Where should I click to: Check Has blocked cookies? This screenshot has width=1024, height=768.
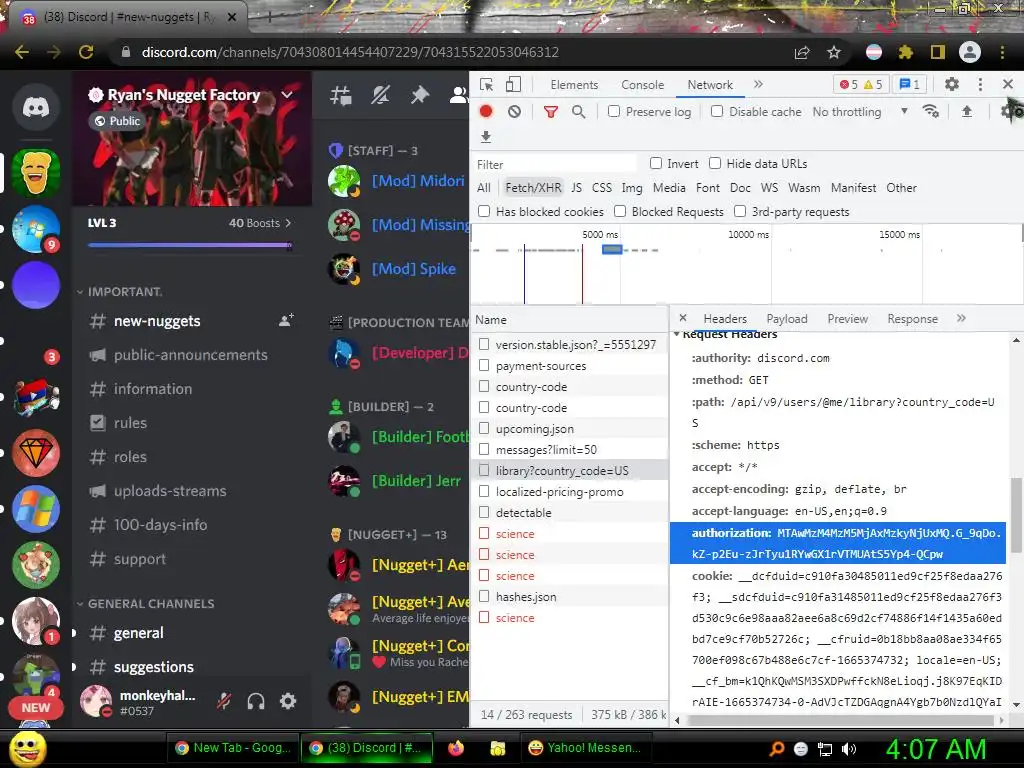[484, 211]
